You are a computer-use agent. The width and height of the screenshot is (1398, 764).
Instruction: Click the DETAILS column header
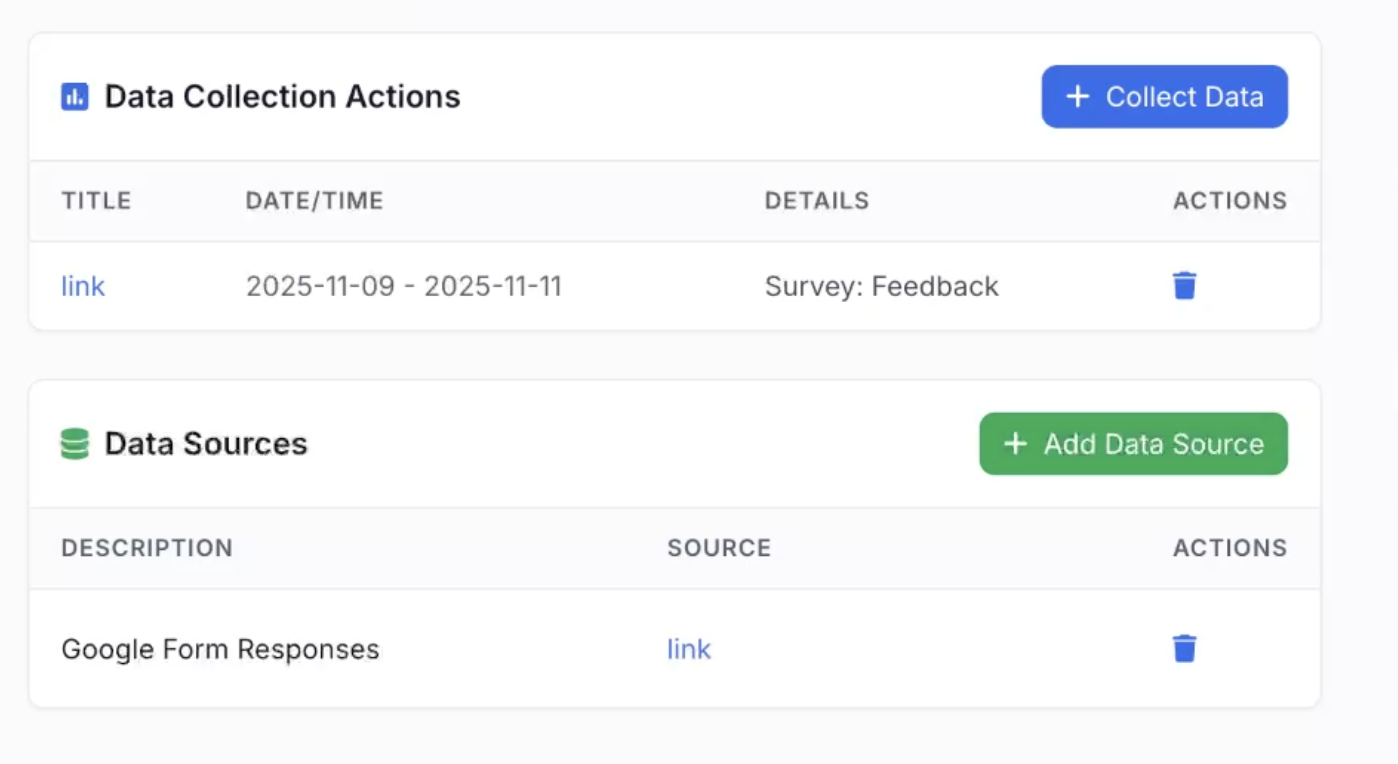click(x=817, y=201)
